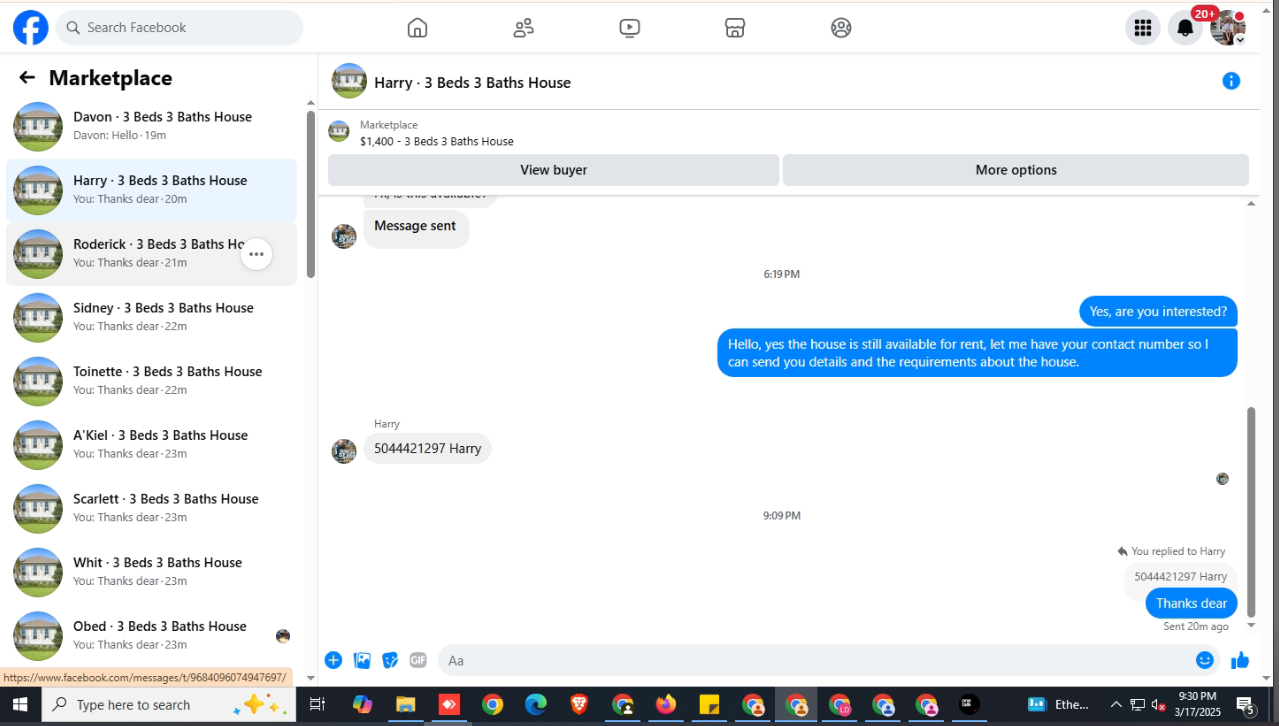The height and width of the screenshot is (726, 1279).
Task: Click the quoted '5044421297 Harry' reply preview
Action: coord(1180,576)
